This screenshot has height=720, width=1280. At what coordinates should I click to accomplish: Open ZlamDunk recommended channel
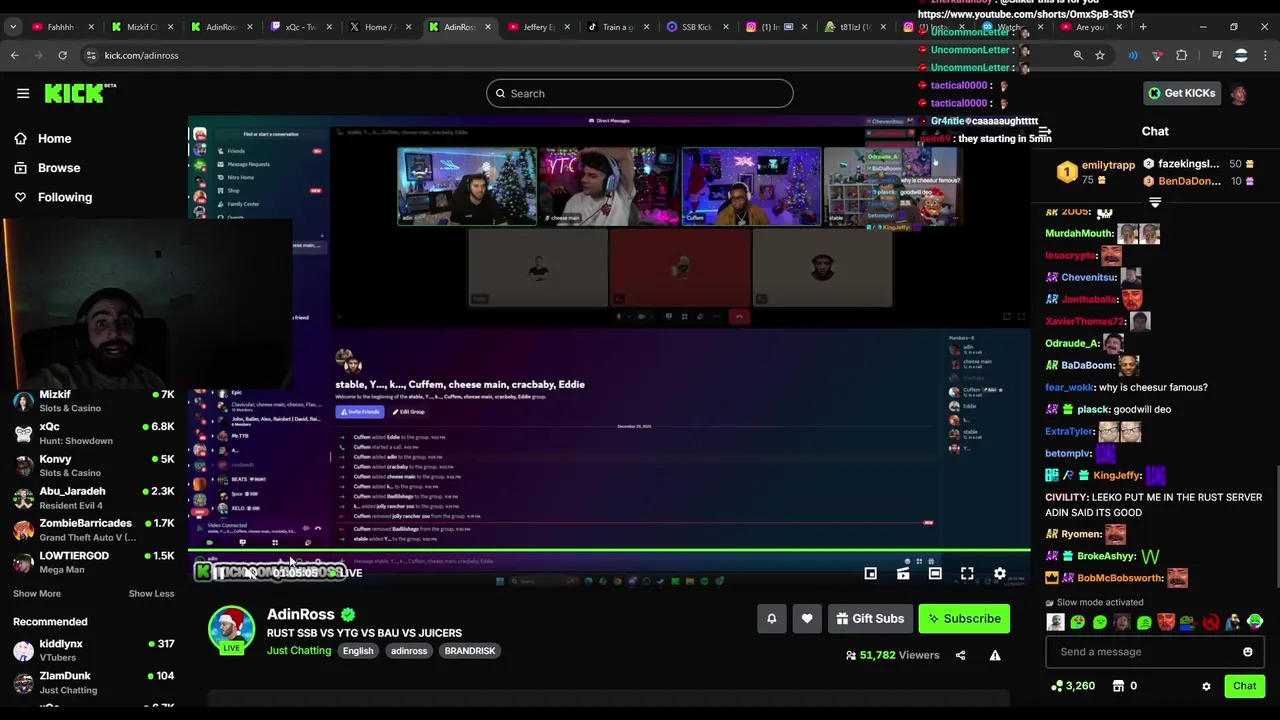(94, 682)
